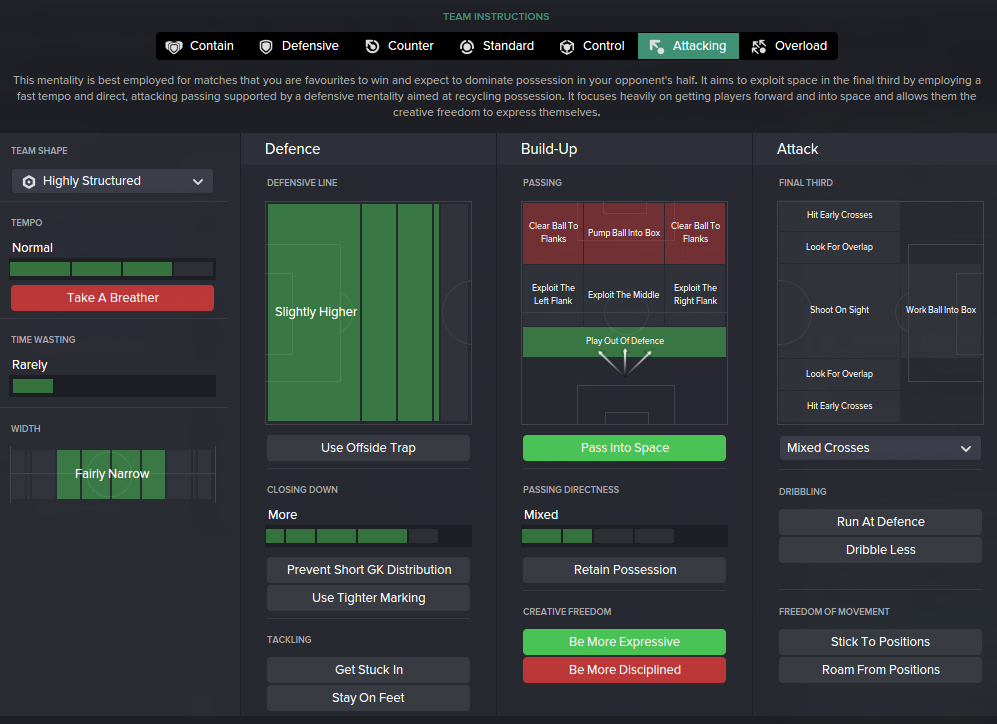The image size is (997, 724).
Task: Select Exploit The Right Flank zone
Action: pyautogui.click(x=695, y=294)
